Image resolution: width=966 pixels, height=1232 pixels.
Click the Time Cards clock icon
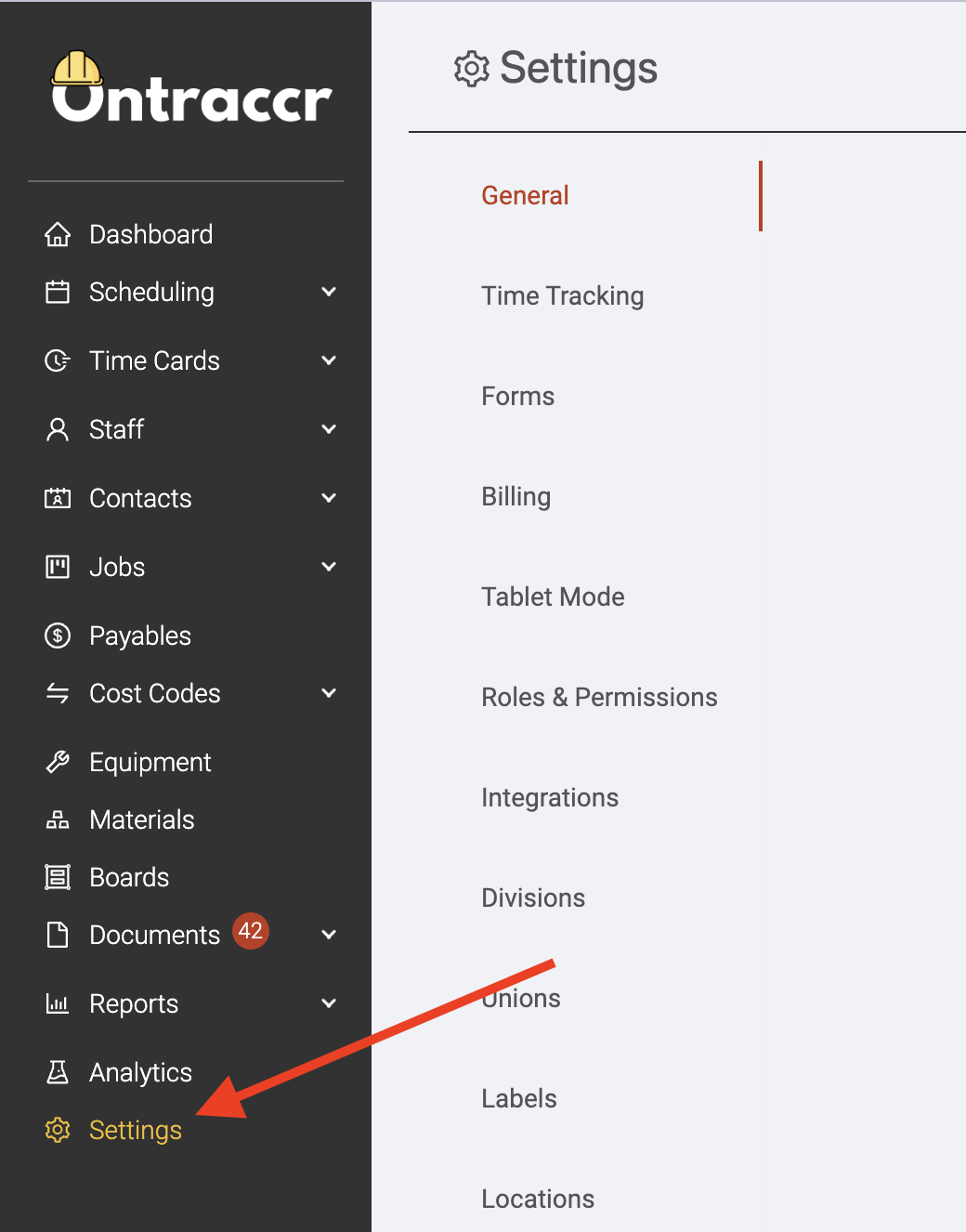[58, 360]
